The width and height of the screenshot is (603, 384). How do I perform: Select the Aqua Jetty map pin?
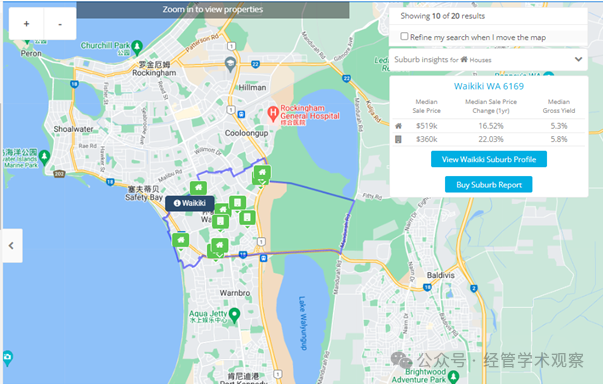(234, 316)
